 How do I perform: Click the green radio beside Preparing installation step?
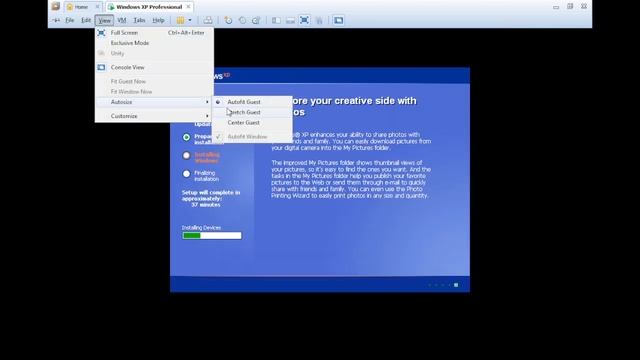[187, 138]
